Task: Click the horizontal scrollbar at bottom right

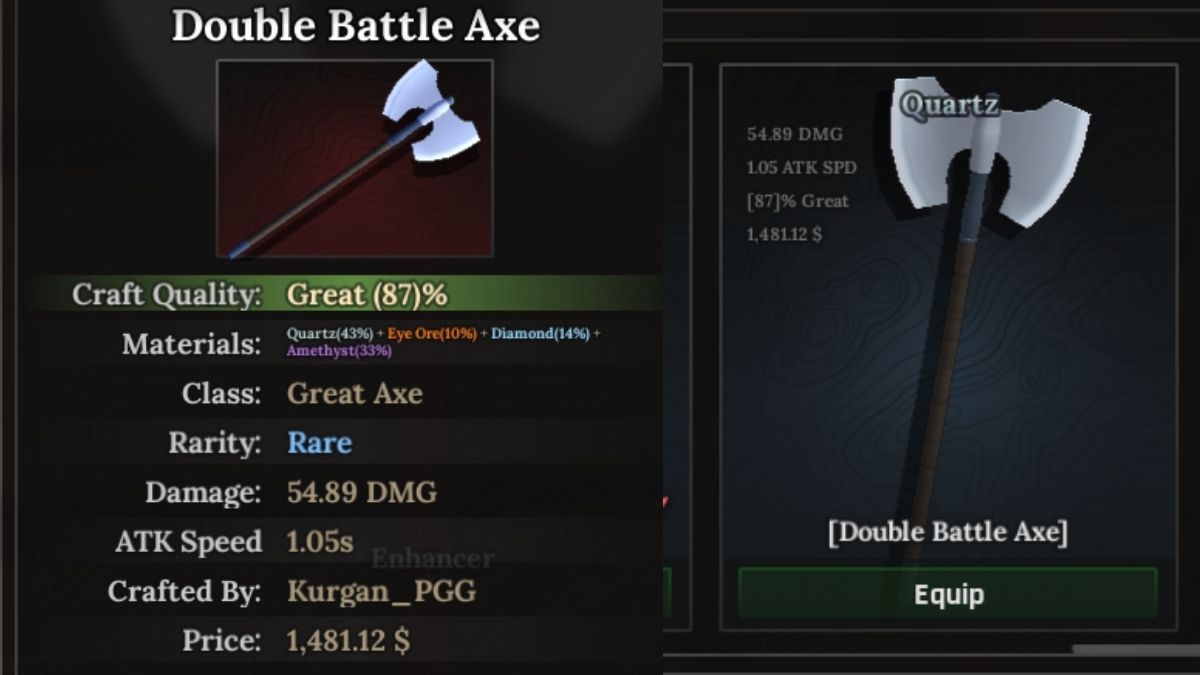Action: pyautogui.click(x=1136, y=649)
